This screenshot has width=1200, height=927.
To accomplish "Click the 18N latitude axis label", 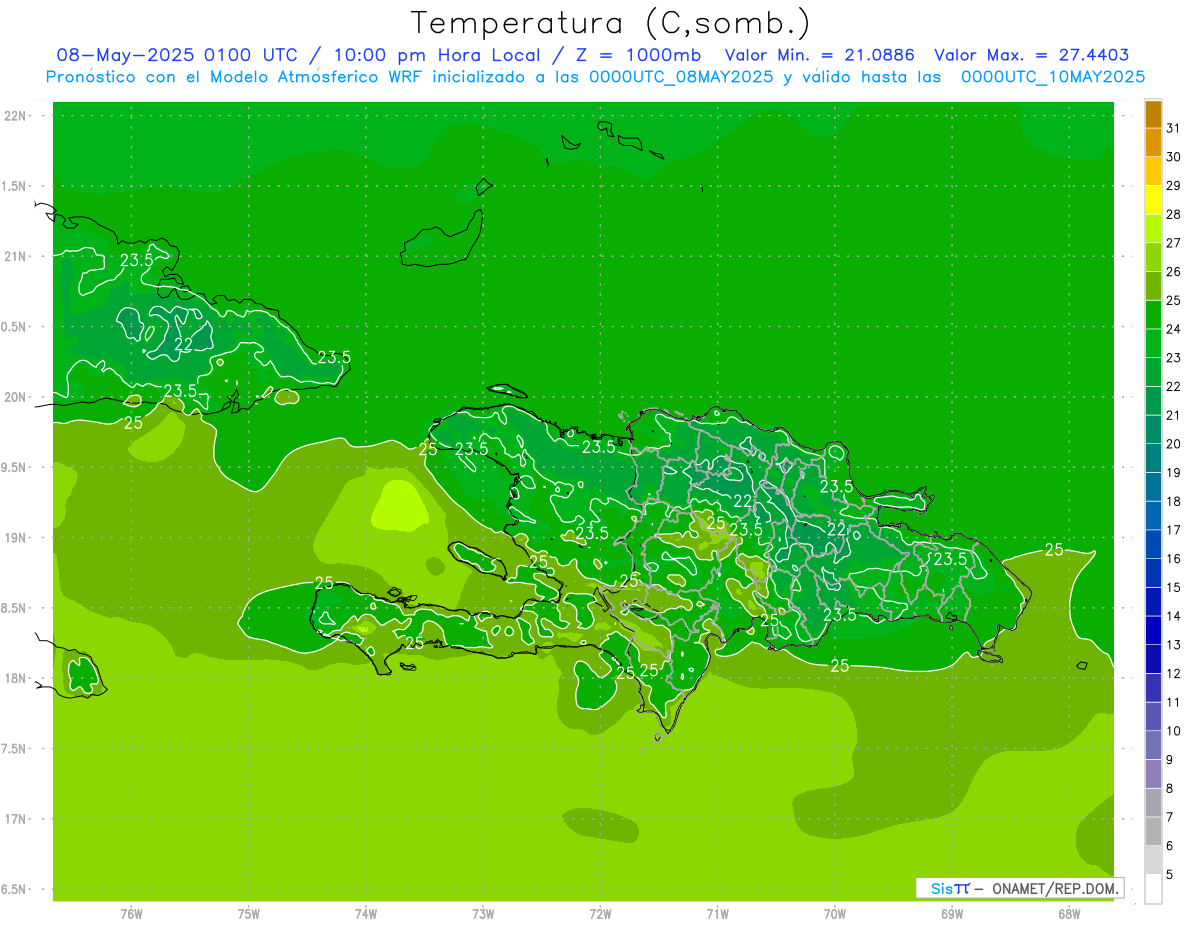I will [x=16, y=678].
